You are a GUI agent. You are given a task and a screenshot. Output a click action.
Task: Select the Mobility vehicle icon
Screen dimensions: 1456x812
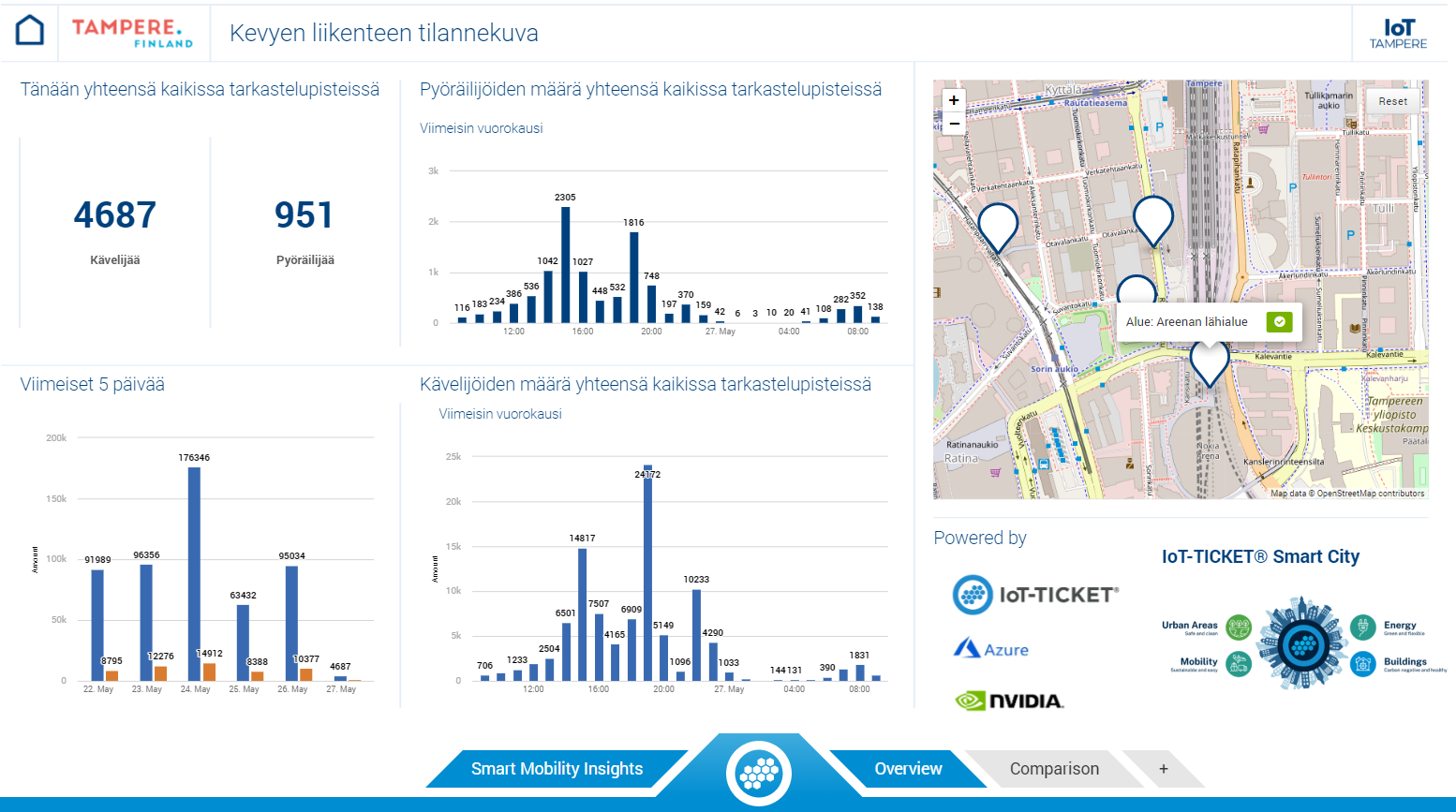tap(1239, 664)
